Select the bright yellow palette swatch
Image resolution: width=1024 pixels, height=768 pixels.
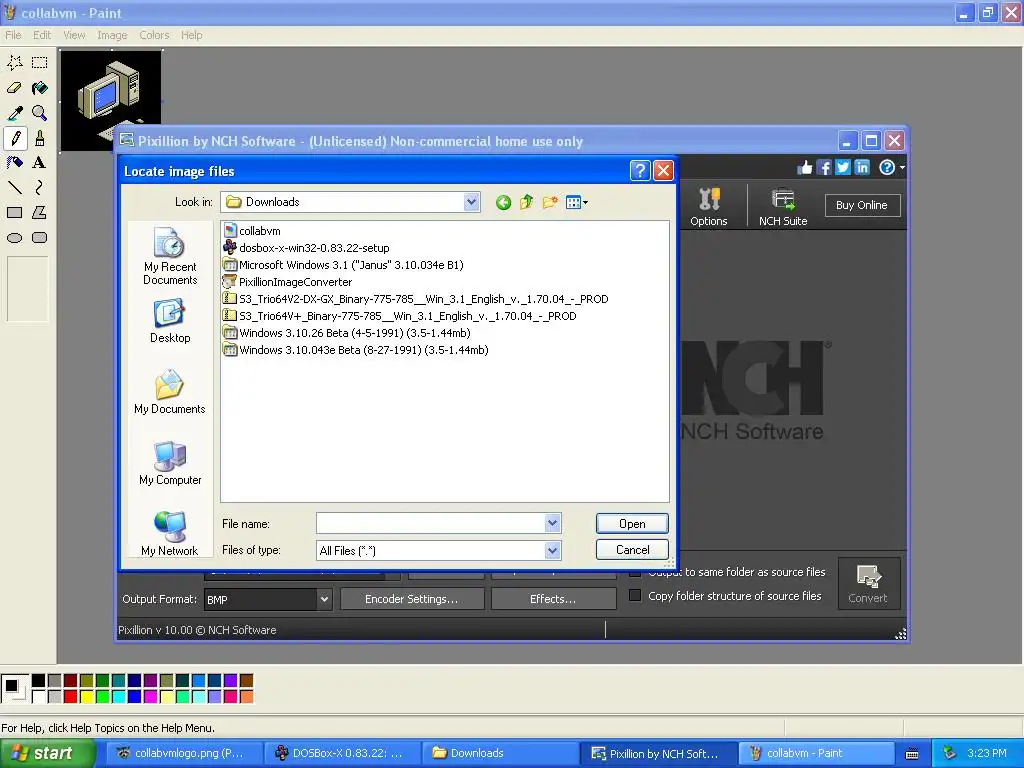(86, 697)
